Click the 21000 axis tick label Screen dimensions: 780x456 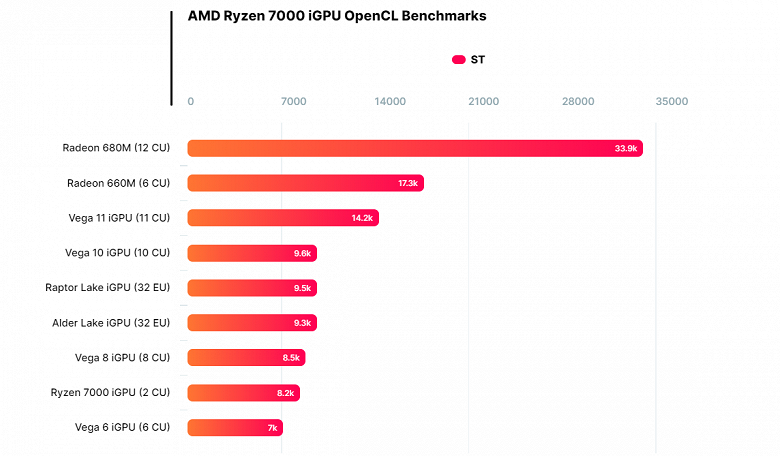click(483, 101)
